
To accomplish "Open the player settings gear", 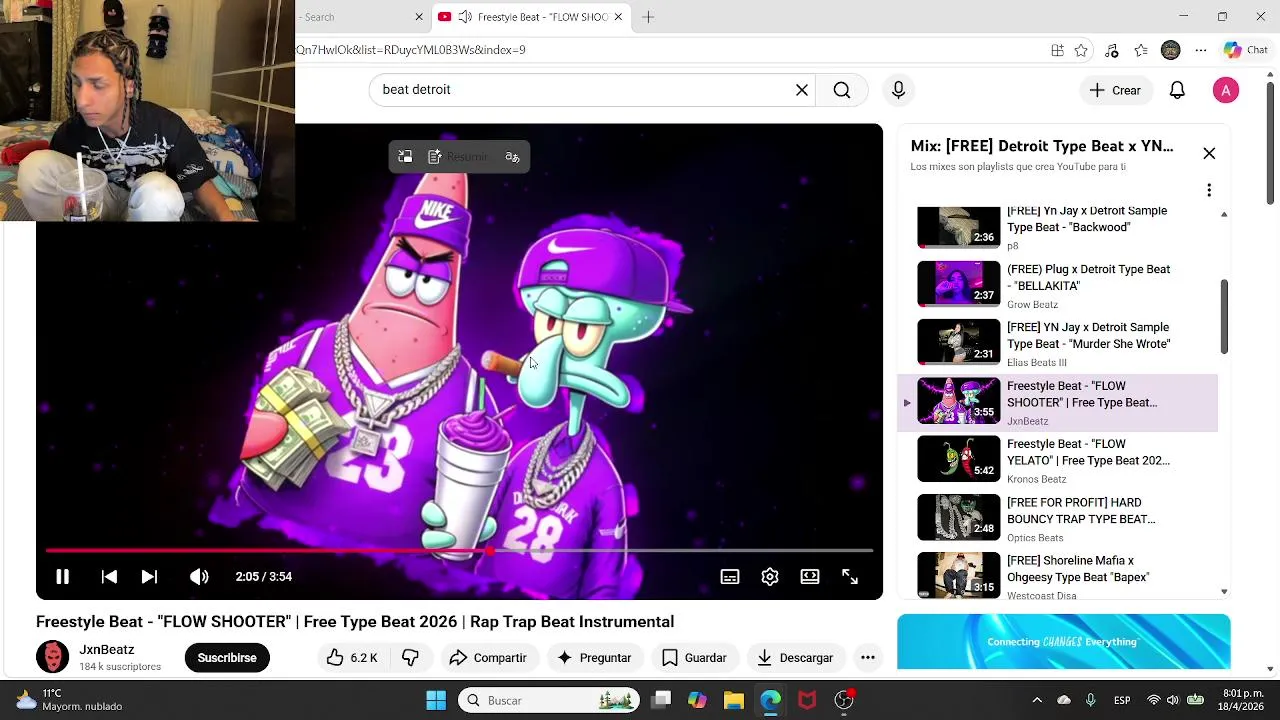I will tap(770, 577).
